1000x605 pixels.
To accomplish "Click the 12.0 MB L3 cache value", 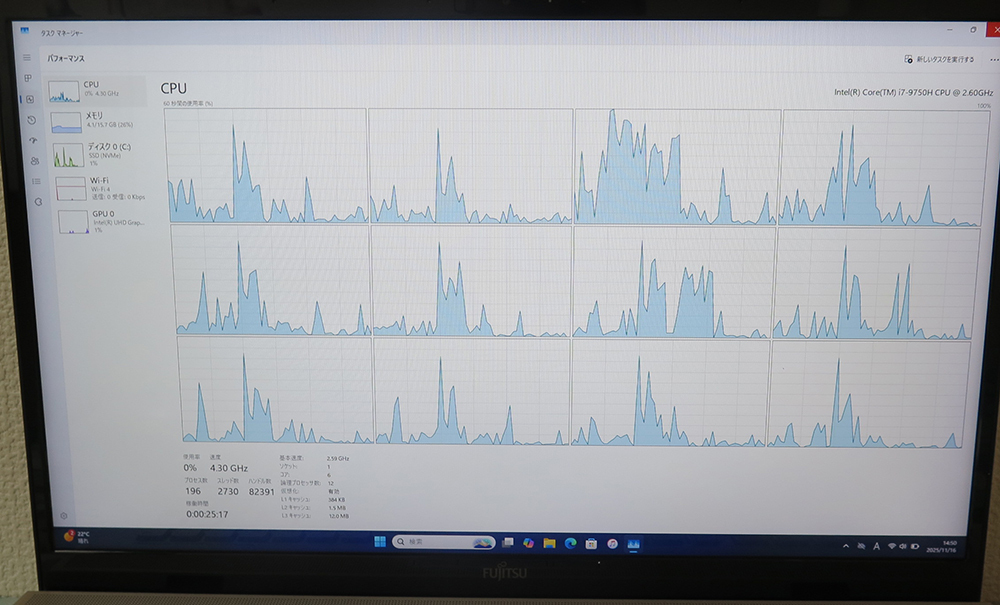I will tap(339, 516).
